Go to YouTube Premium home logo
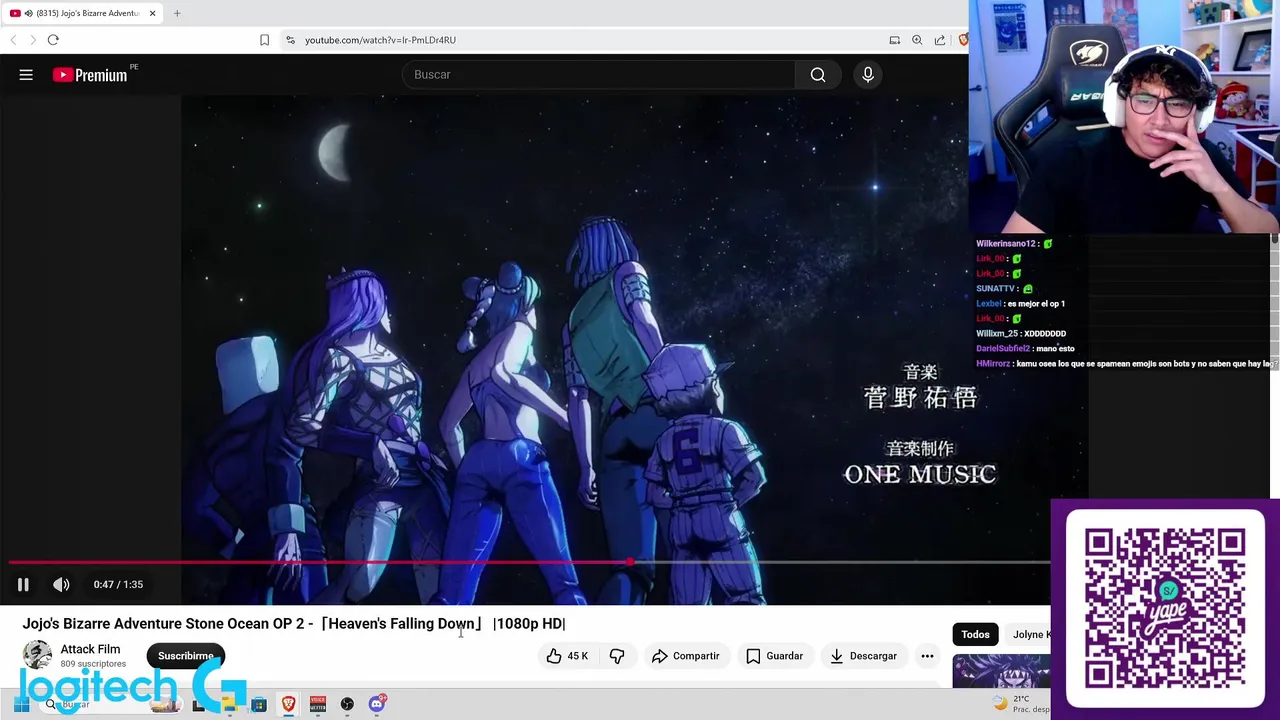The width and height of the screenshot is (1280, 720). [91, 75]
